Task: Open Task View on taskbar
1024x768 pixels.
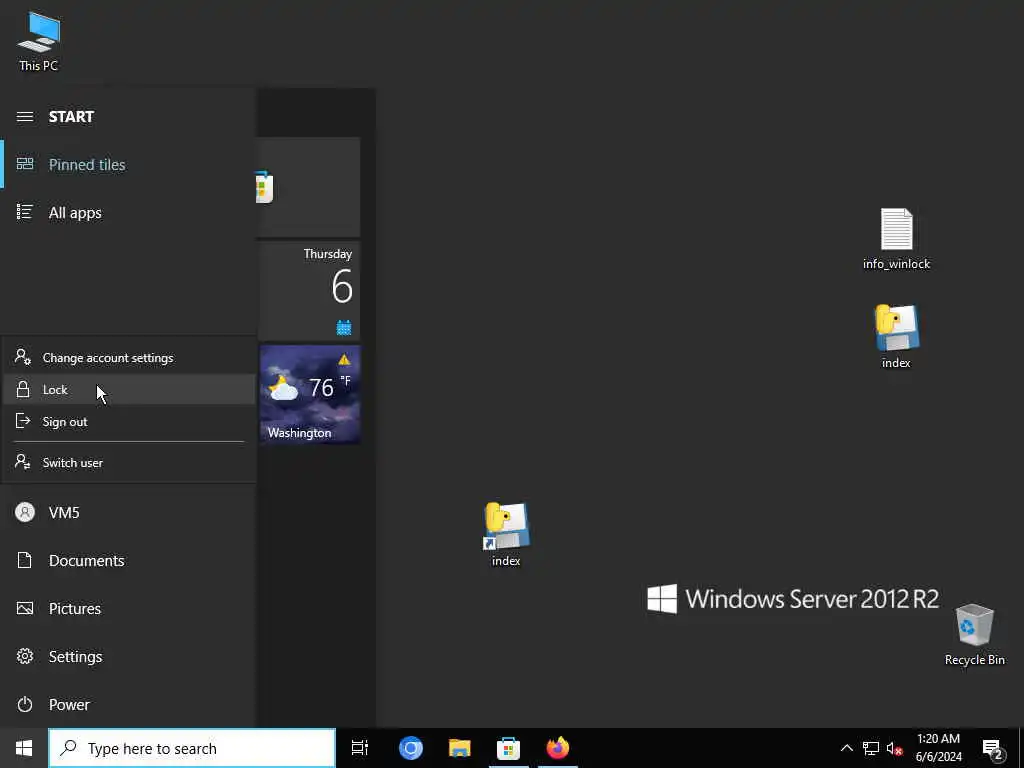Action: click(360, 748)
